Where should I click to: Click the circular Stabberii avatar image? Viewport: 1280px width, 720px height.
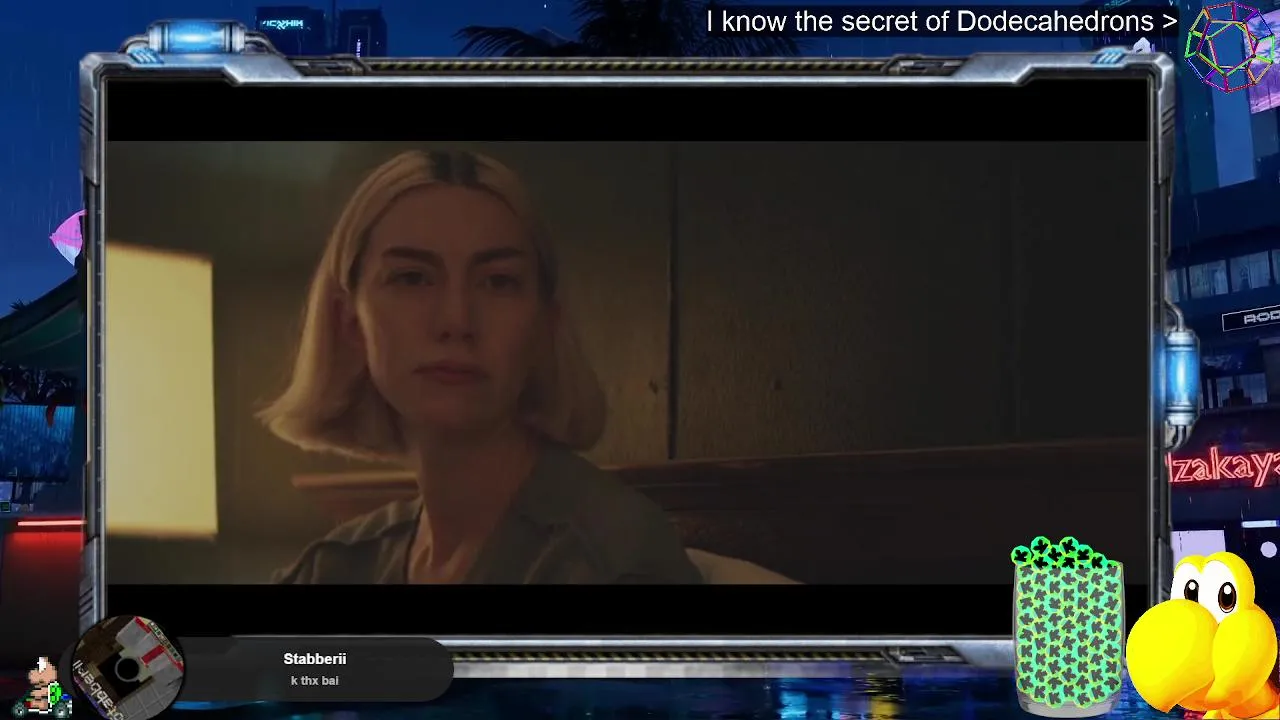click(128, 668)
